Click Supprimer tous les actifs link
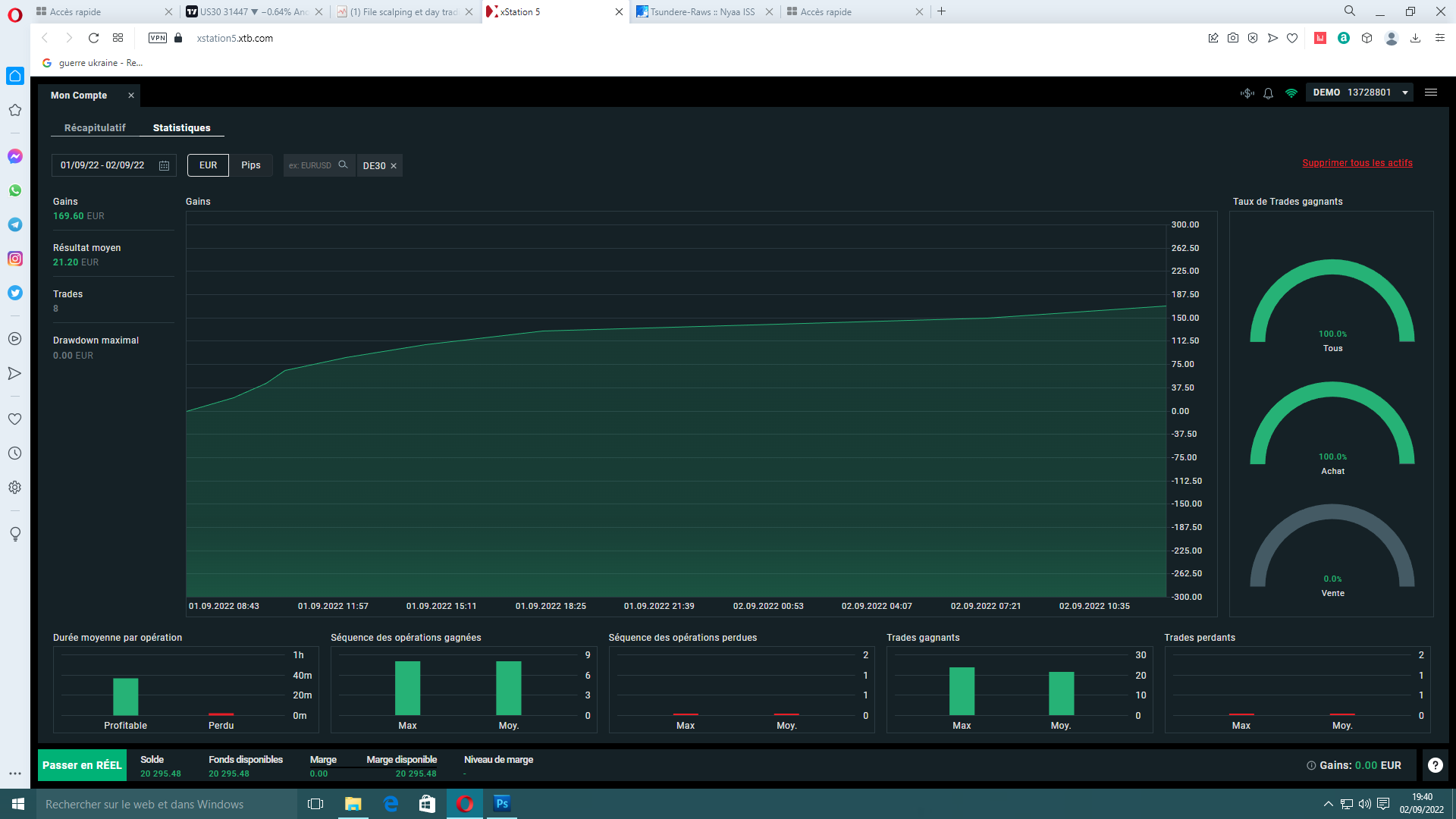 (1357, 163)
